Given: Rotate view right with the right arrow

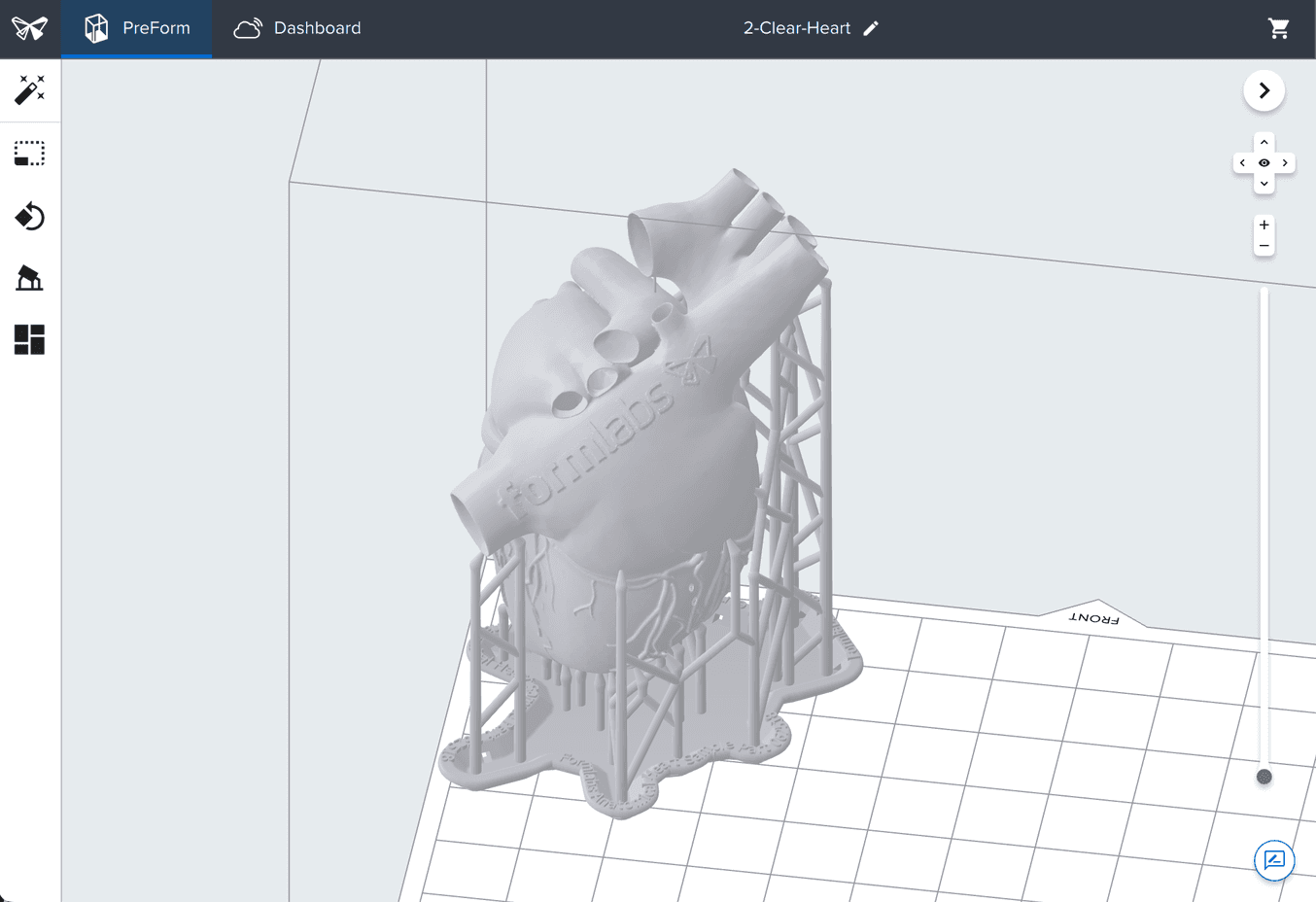Looking at the screenshot, I should click(x=1285, y=162).
